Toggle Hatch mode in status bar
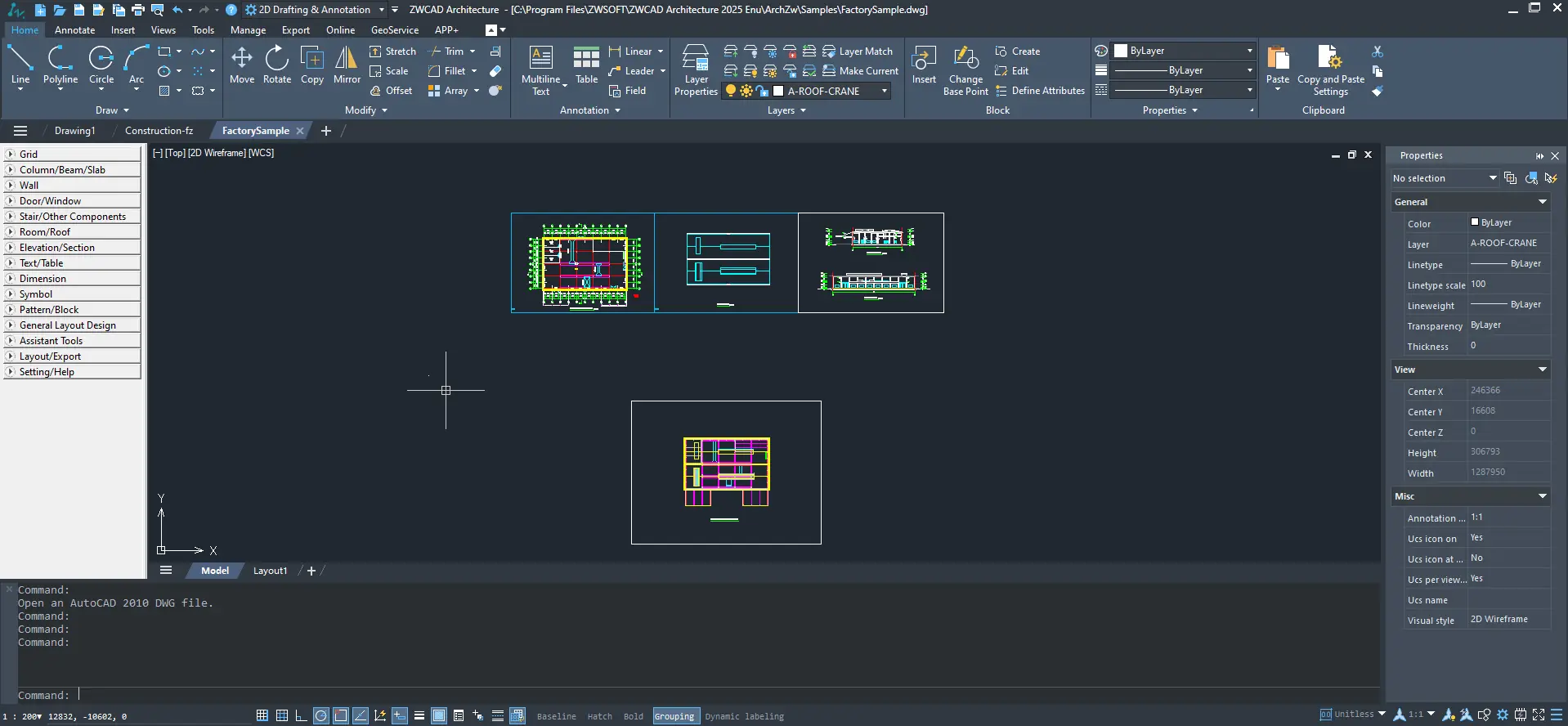Viewport: 1568px width, 726px height. pos(600,716)
